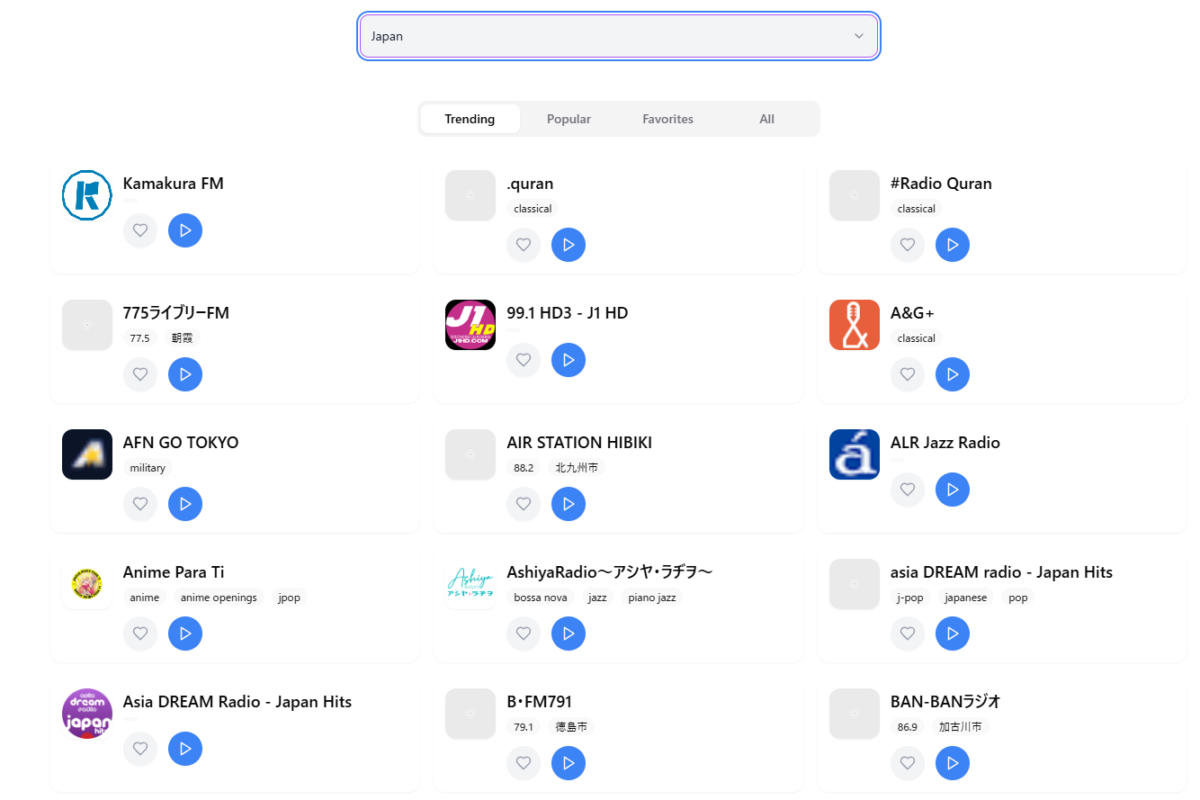Open the J1 HD station logo thumbnail
The width and height of the screenshot is (1200, 800).
[x=470, y=324]
